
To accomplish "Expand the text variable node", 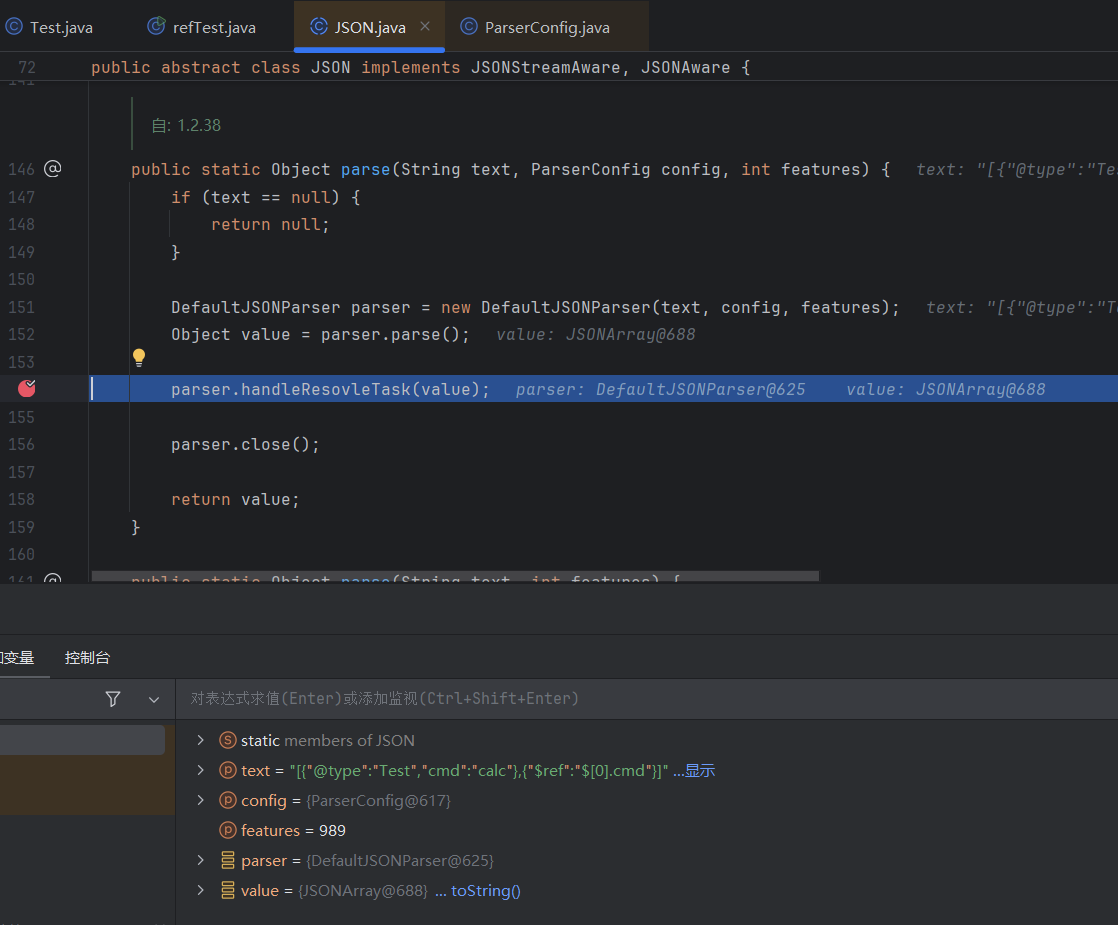I will (201, 770).
